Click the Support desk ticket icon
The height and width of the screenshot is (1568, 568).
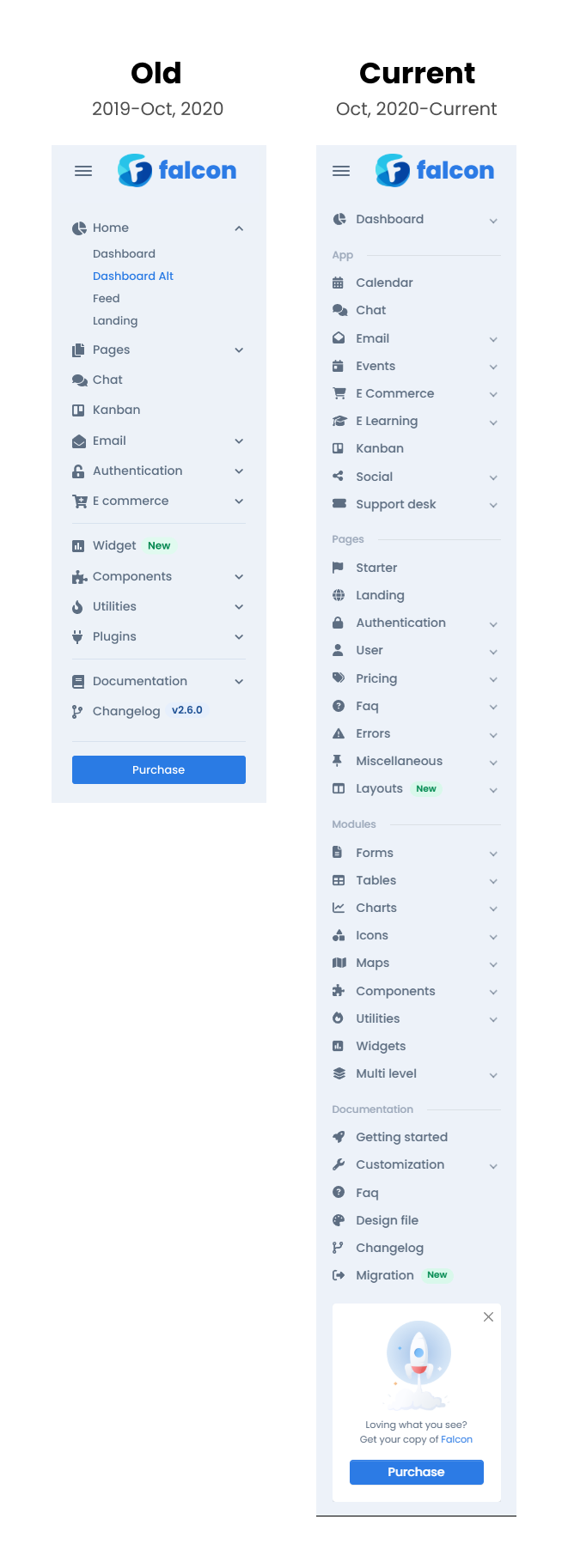[339, 504]
